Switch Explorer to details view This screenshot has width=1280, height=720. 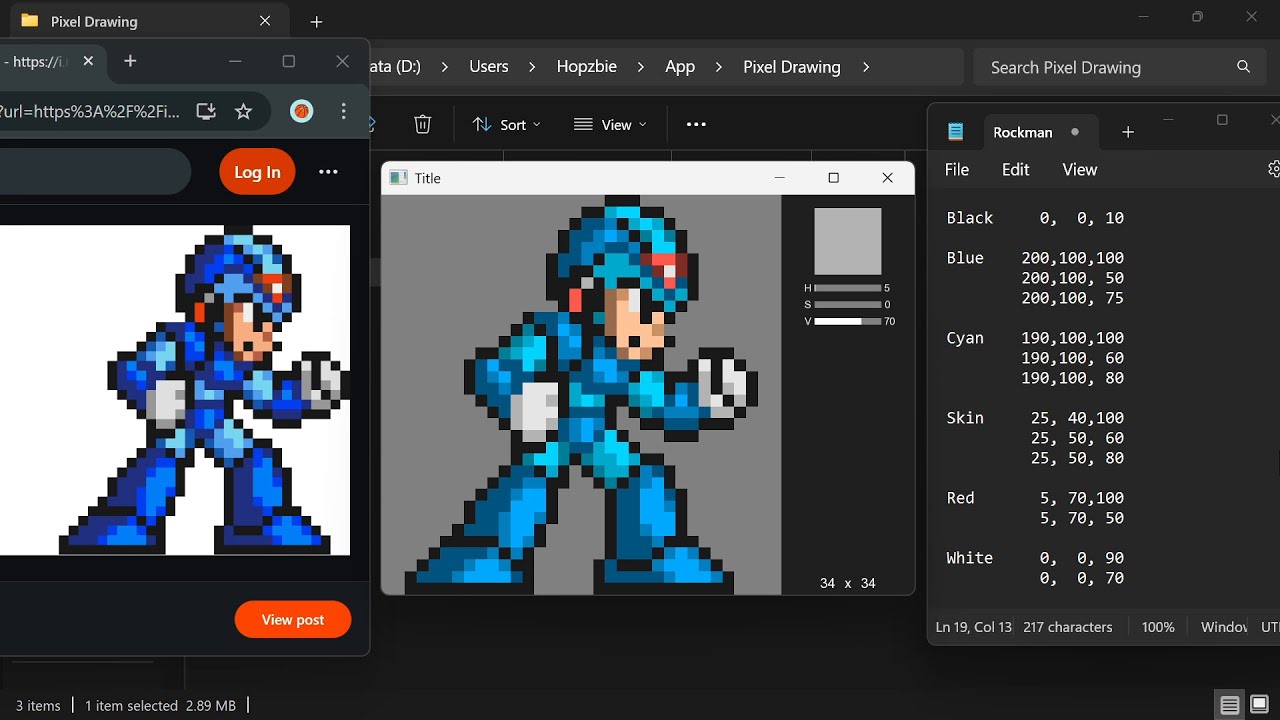pyautogui.click(x=1230, y=705)
